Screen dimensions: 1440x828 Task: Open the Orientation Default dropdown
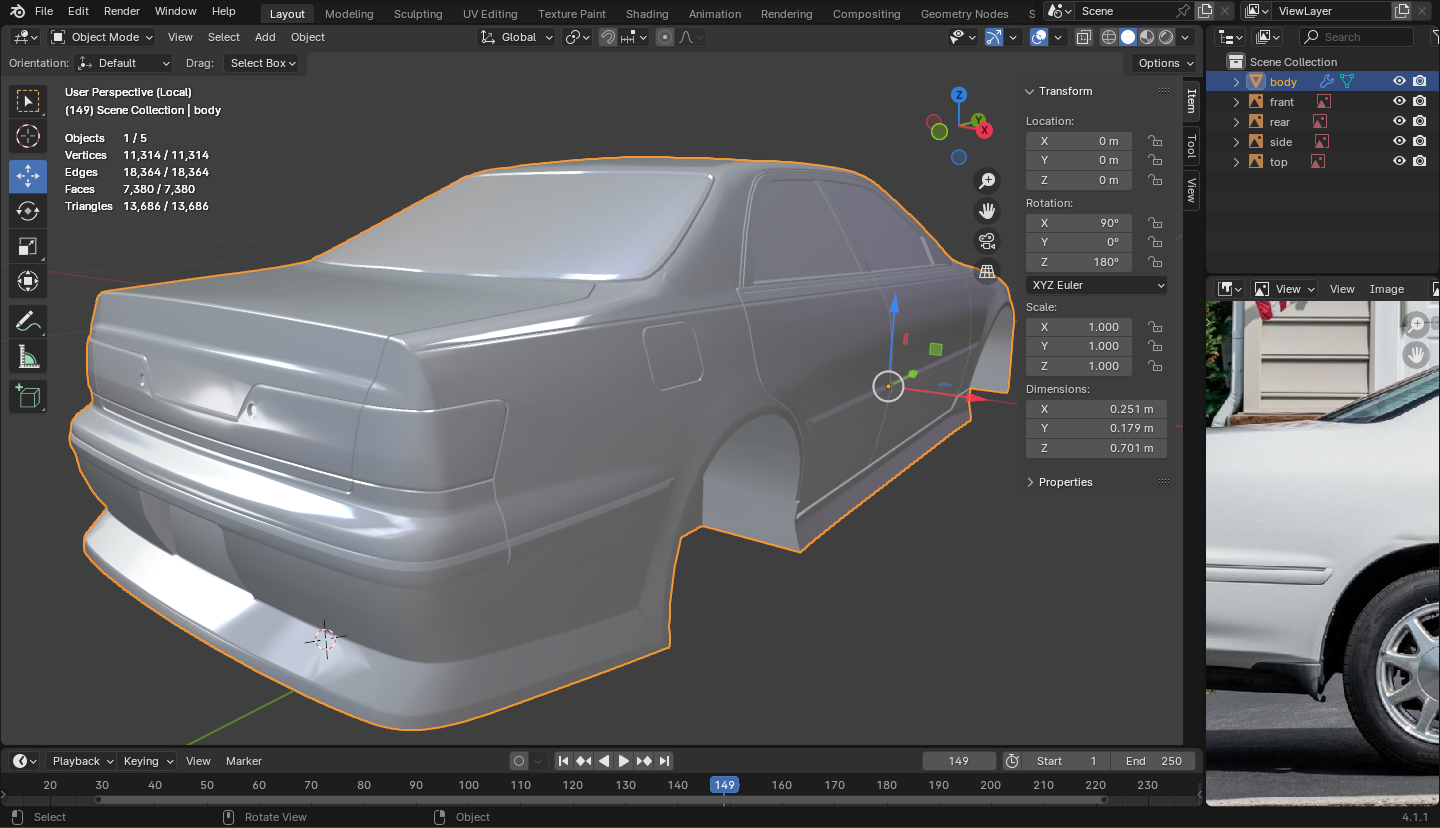coord(125,63)
